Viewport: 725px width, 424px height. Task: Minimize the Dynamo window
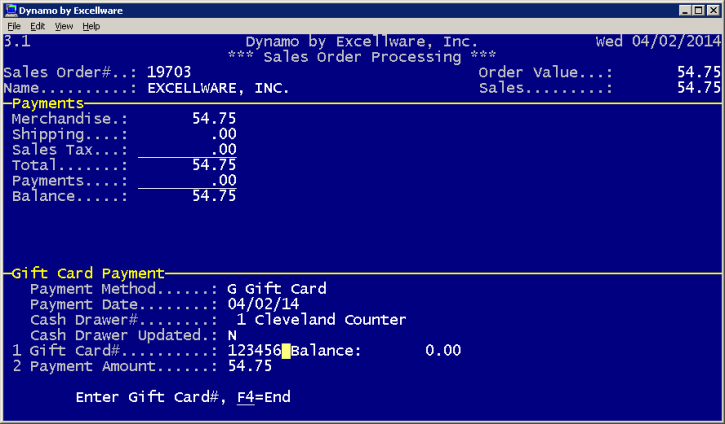point(685,10)
